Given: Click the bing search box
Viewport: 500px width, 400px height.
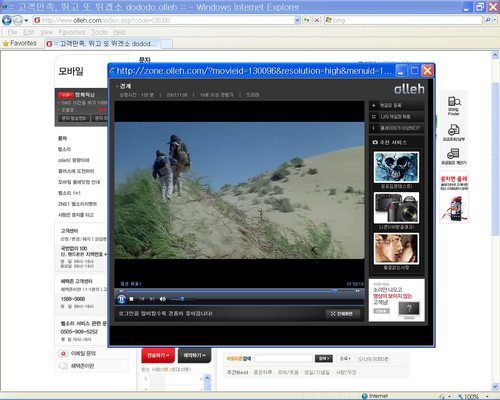Looking at the screenshot, I should (x=403, y=20).
